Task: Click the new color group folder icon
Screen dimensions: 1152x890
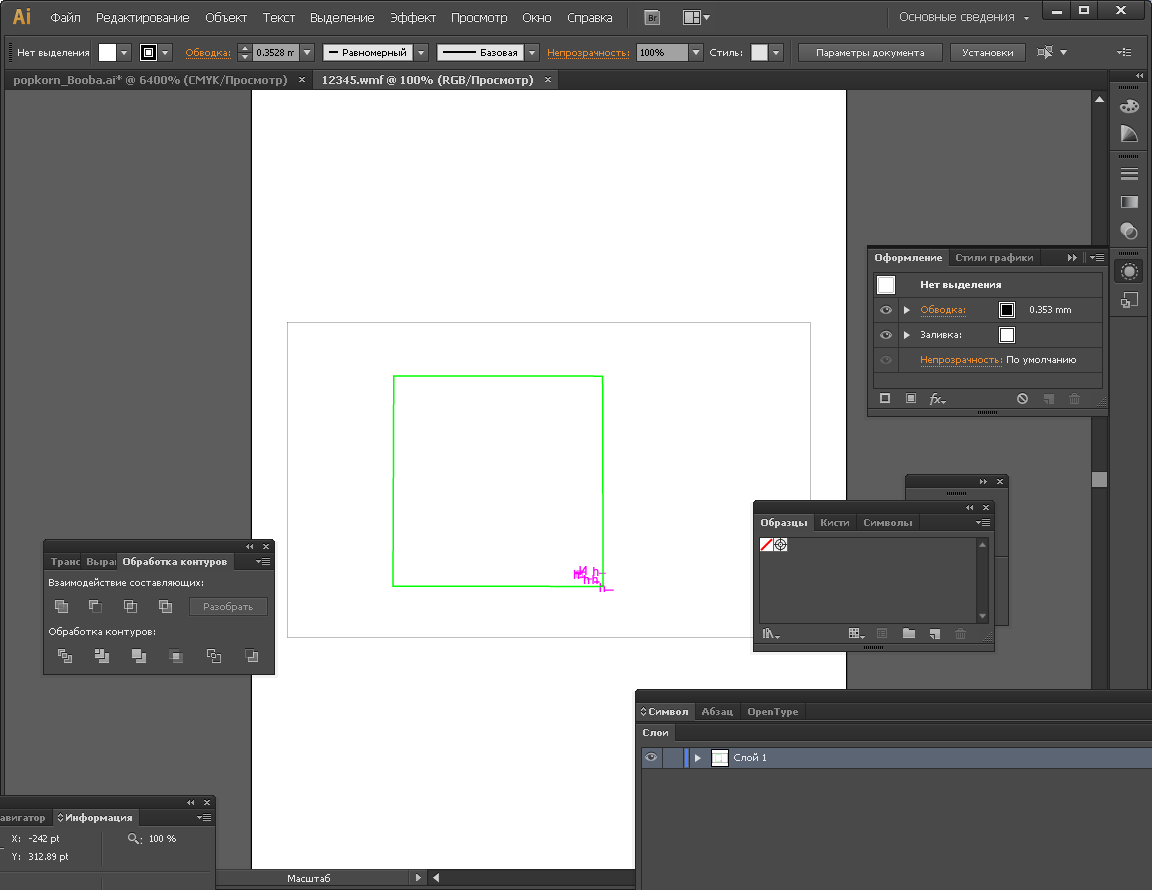Action: (x=908, y=634)
